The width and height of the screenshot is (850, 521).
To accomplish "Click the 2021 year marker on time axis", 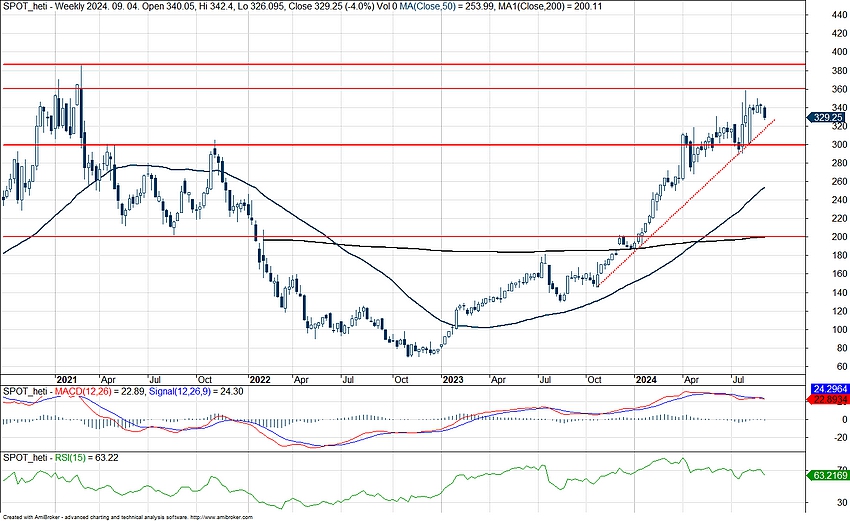I will click(68, 380).
